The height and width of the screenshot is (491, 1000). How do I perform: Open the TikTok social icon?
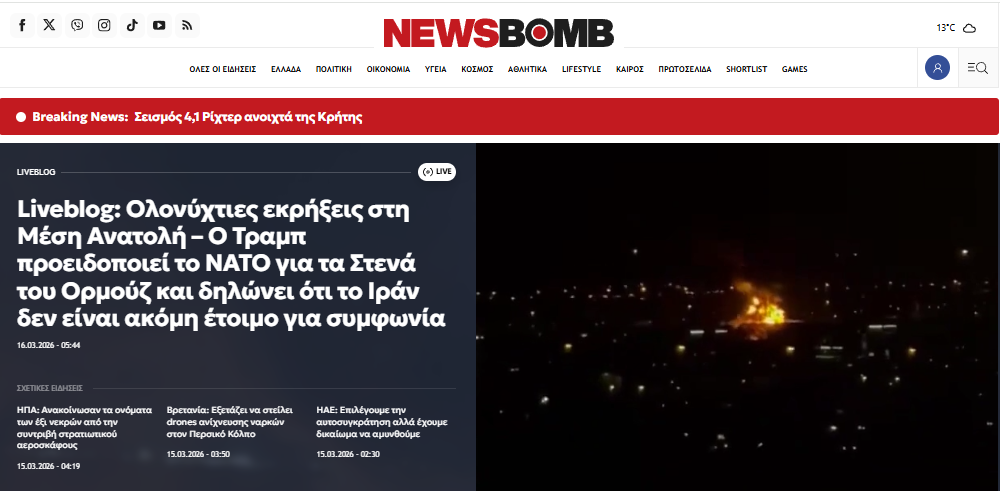pos(132,26)
